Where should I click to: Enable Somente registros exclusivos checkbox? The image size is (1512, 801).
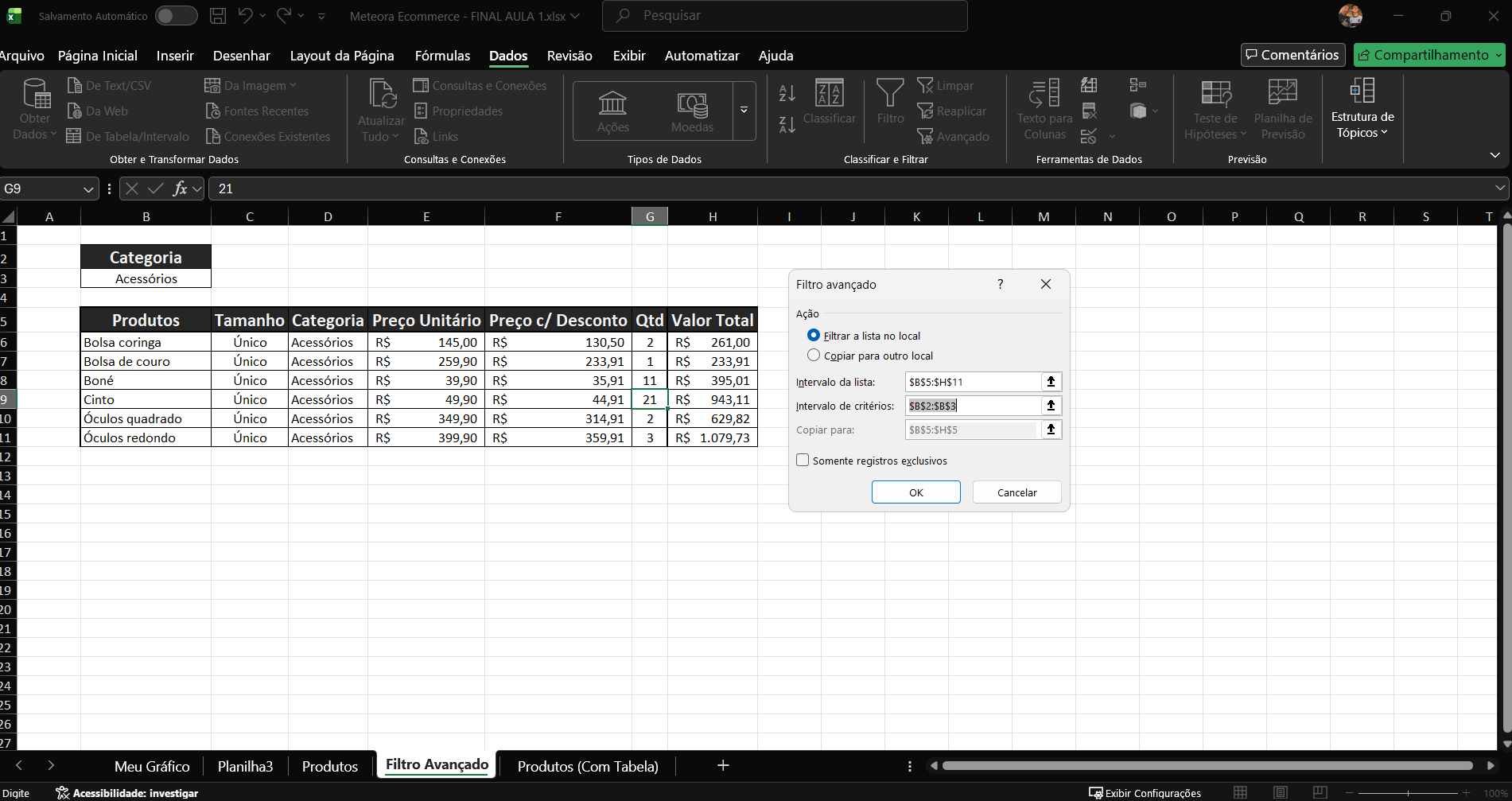pos(803,461)
